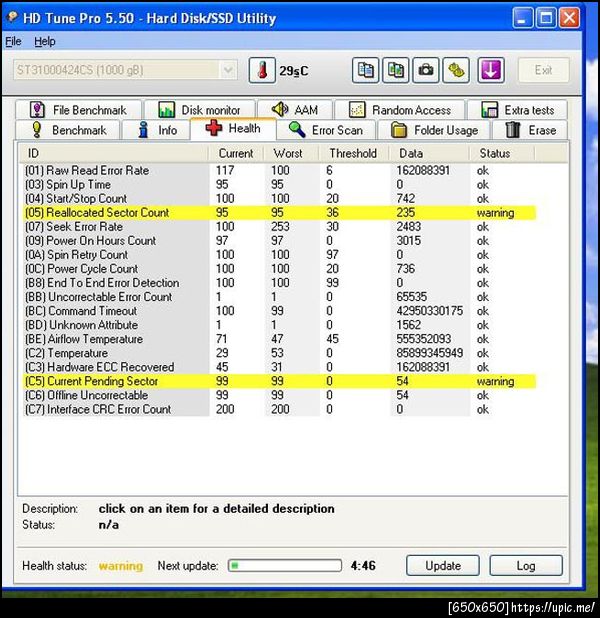Select the Offline Uncorrectable row

pos(279,395)
